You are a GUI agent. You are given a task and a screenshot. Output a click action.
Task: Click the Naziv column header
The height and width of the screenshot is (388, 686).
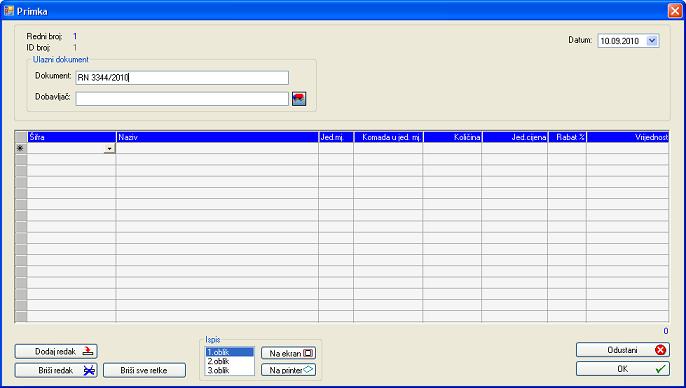pyautogui.click(x=217, y=137)
